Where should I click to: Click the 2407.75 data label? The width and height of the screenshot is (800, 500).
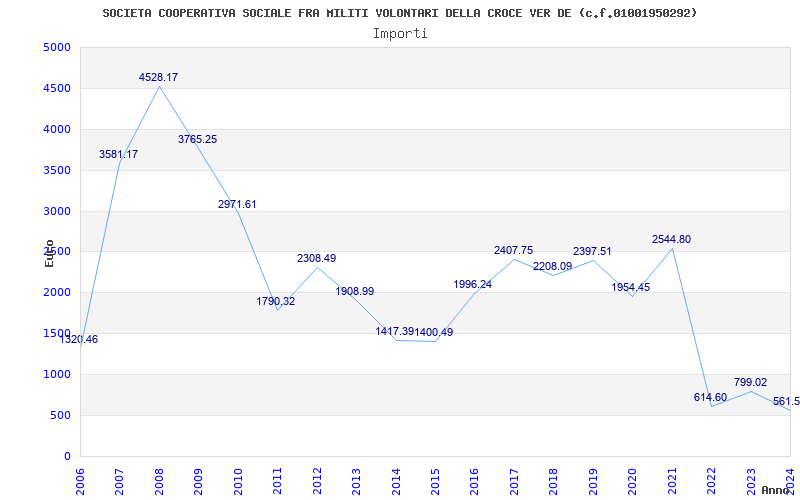point(513,251)
